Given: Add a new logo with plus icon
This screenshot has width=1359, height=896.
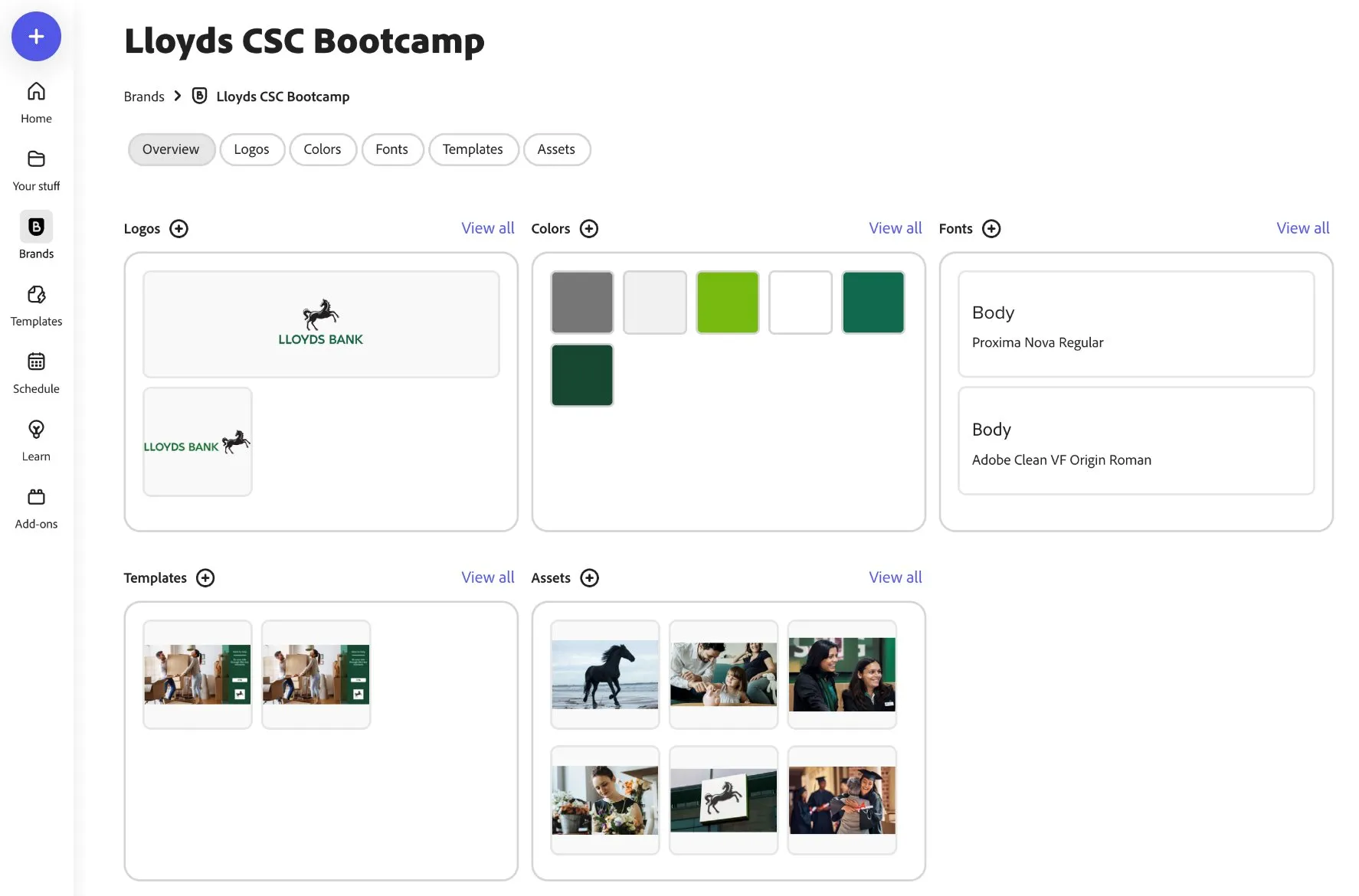Looking at the screenshot, I should 178,229.
